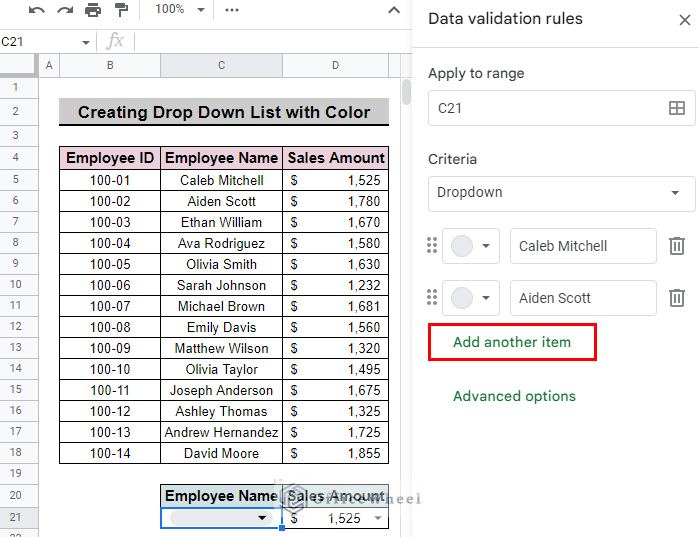The width and height of the screenshot is (699, 537).
Task: Open the 100% zoom dropdown
Action: tap(179, 9)
